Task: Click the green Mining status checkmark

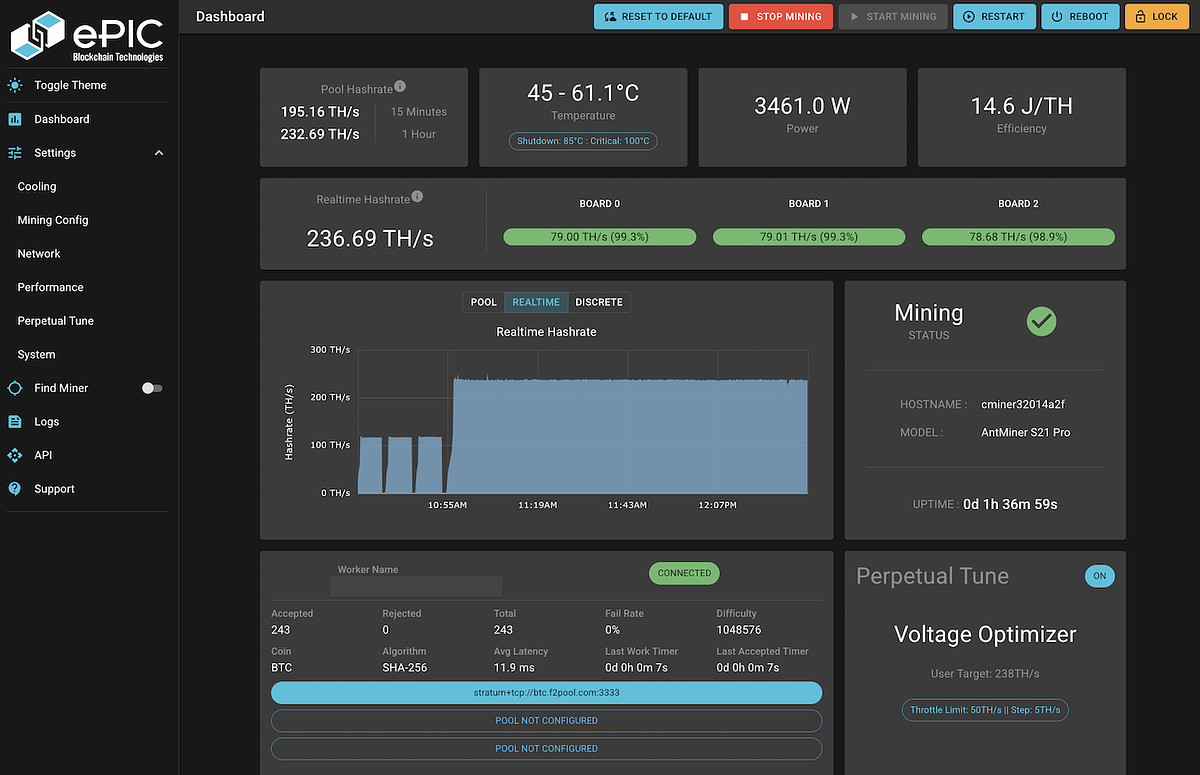Action: pyautogui.click(x=1041, y=321)
